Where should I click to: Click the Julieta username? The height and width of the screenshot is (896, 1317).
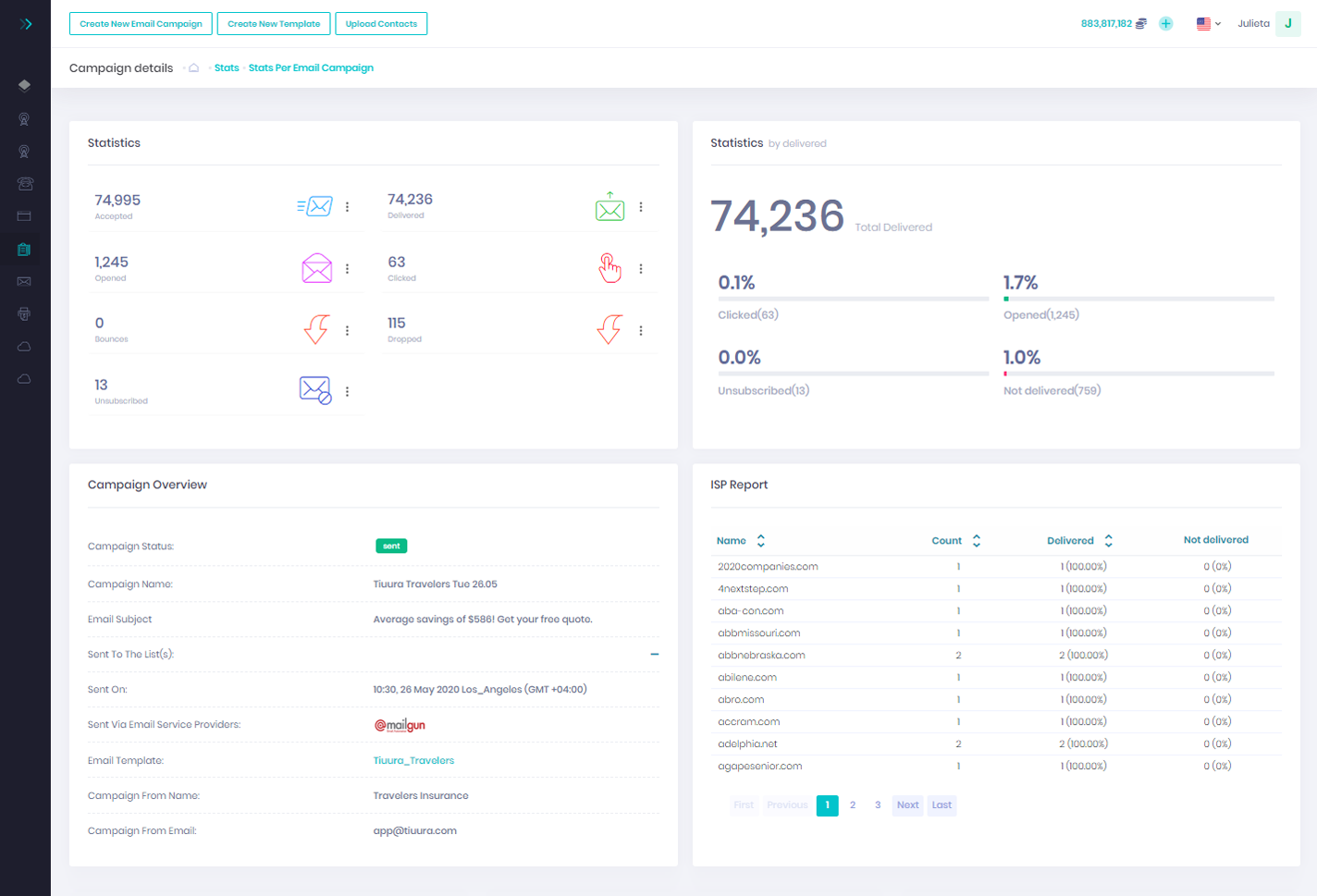click(1253, 24)
